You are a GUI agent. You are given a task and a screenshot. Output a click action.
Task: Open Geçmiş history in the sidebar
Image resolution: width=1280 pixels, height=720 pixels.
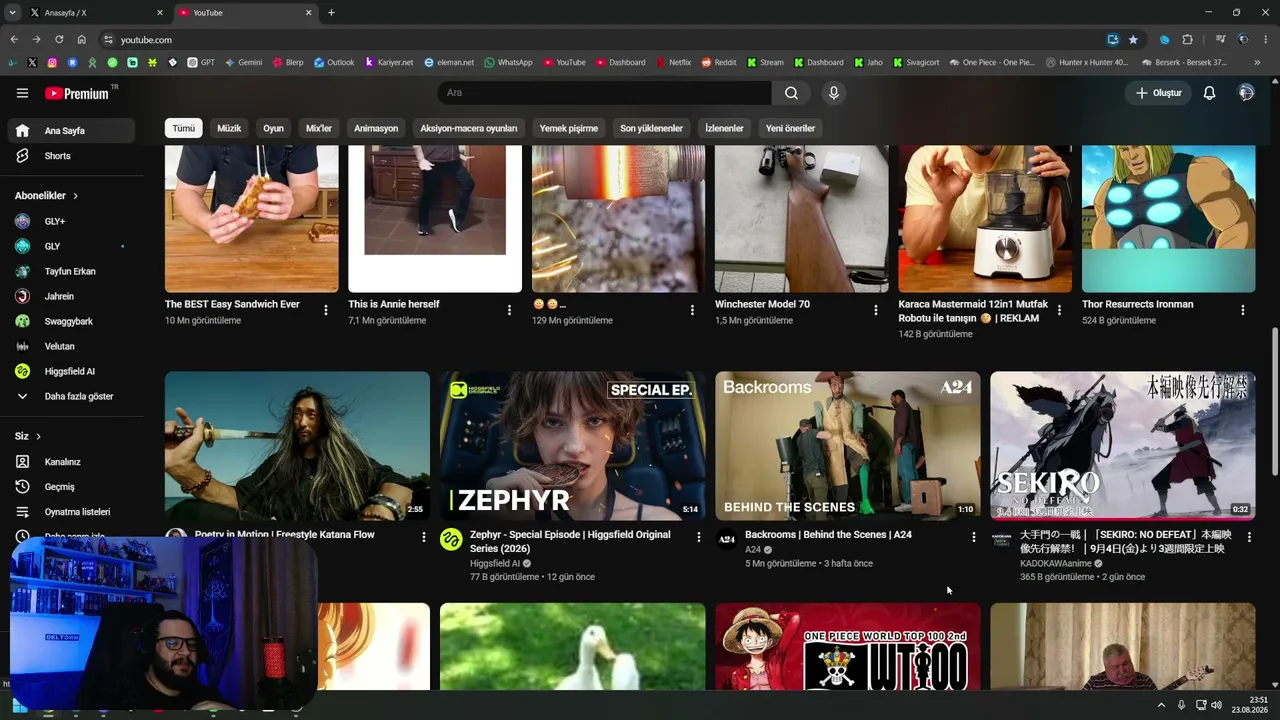71,487
